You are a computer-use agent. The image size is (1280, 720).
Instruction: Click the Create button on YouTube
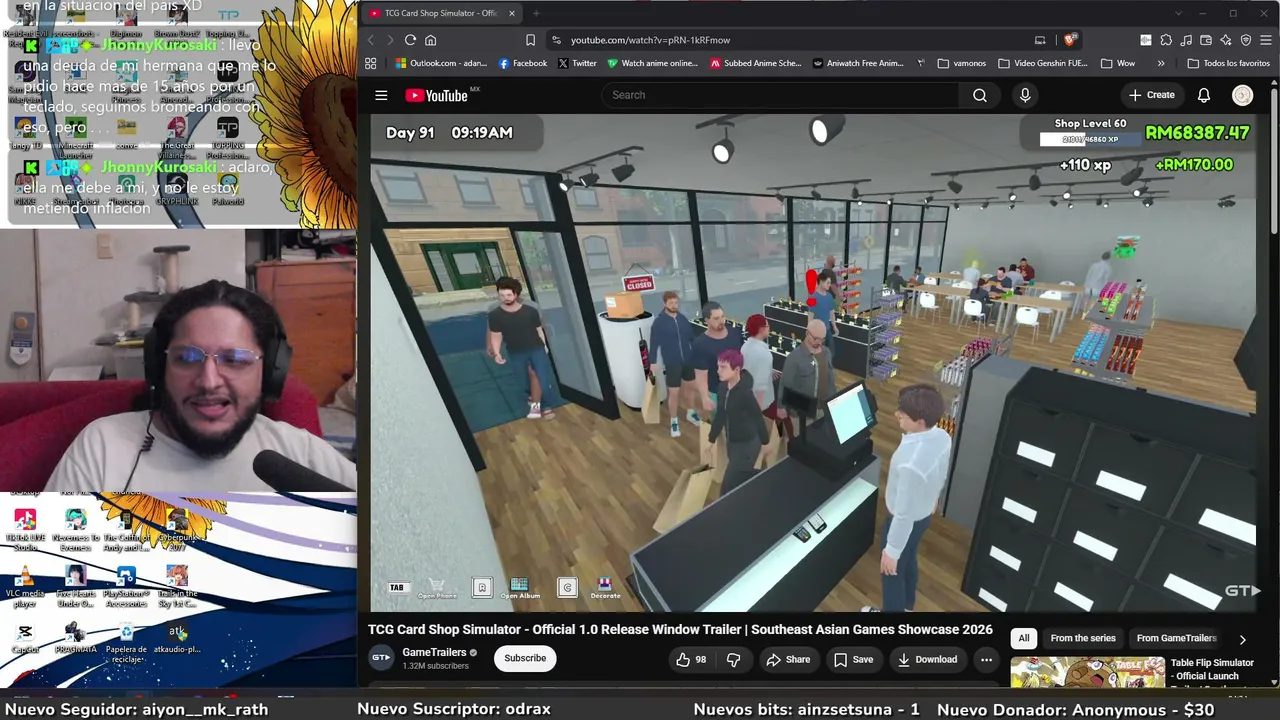[1151, 95]
